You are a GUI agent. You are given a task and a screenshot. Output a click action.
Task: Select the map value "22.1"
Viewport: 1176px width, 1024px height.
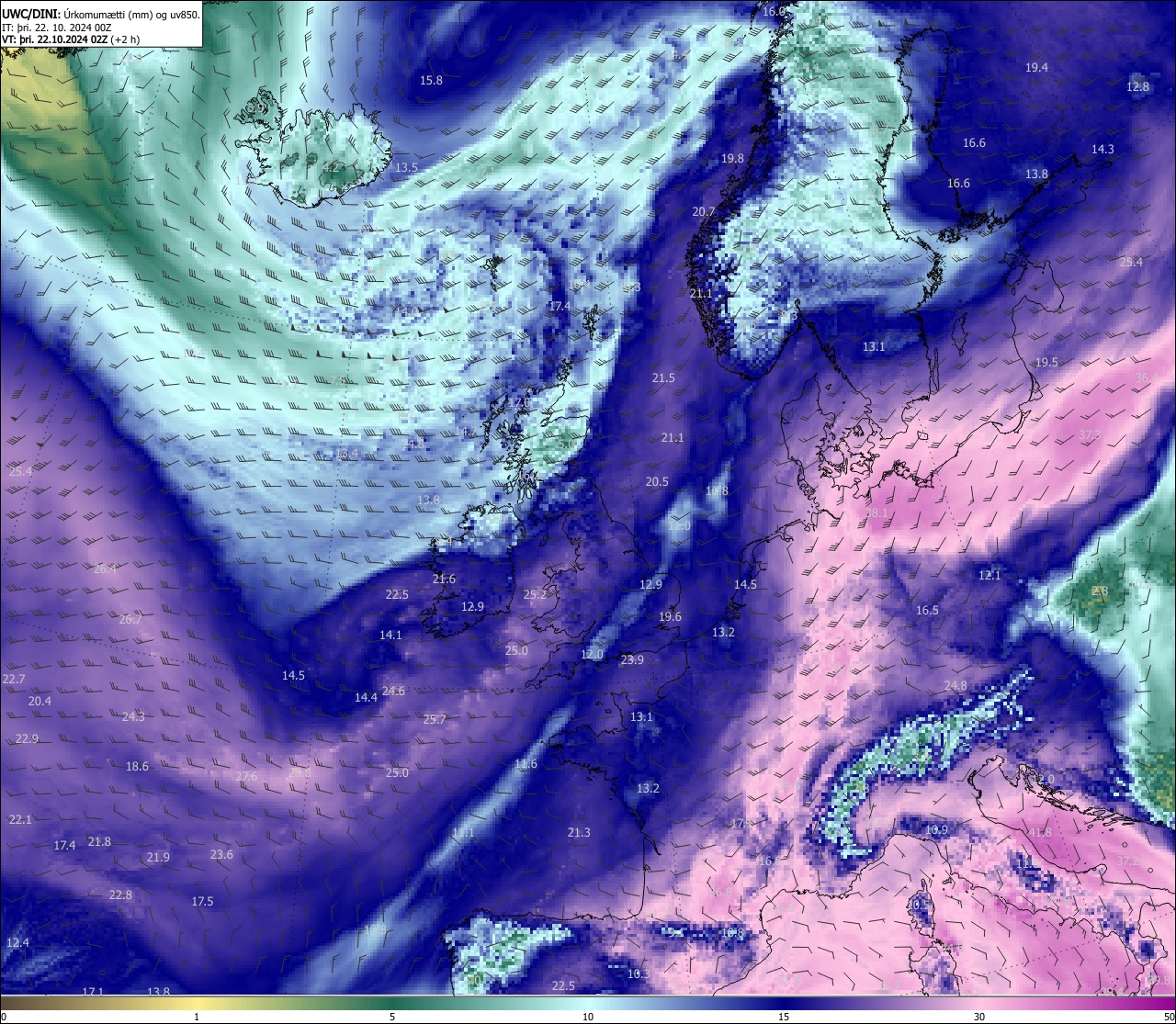click(x=19, y=819)
